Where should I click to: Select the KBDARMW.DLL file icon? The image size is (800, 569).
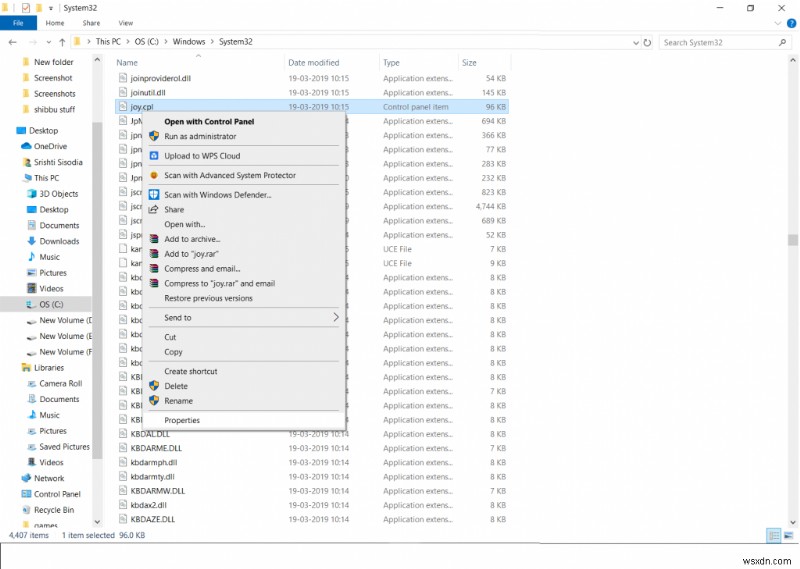click(x=122, y=491)
